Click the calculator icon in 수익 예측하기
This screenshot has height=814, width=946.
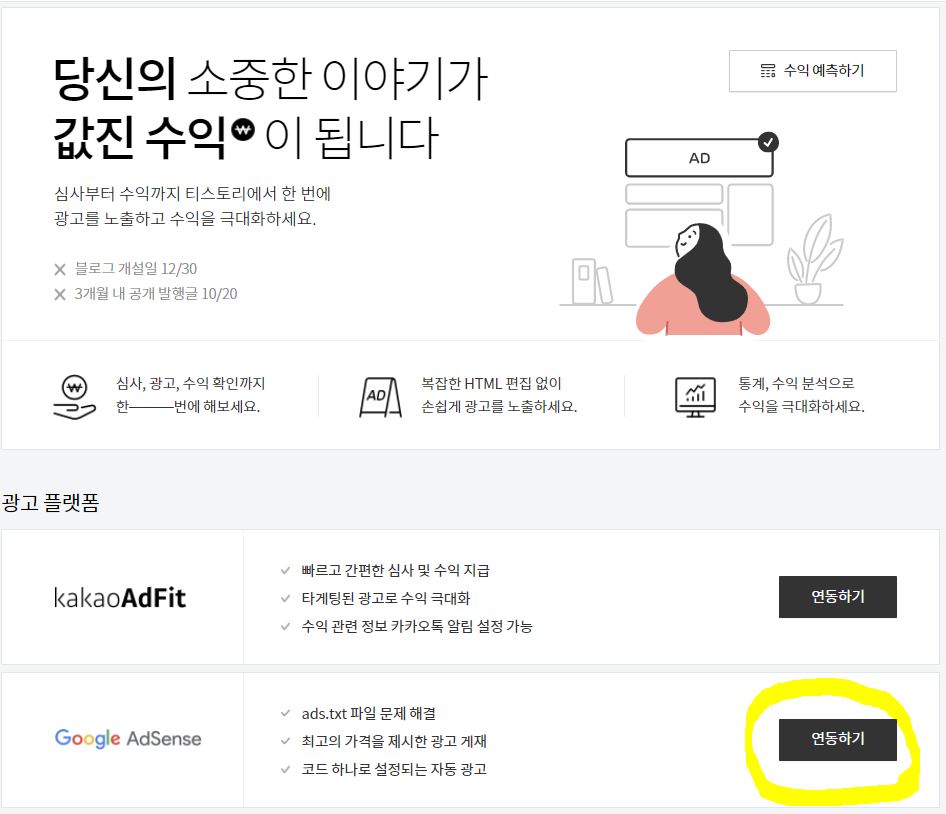click(x=767, y=71)
